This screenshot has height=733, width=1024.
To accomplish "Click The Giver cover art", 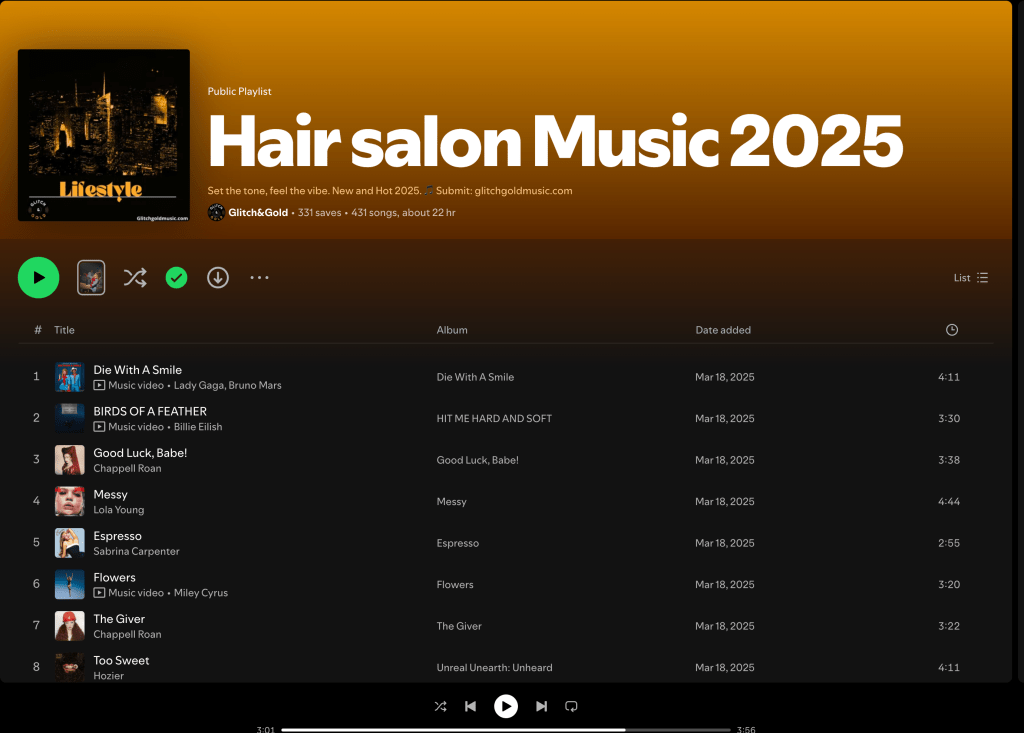I will (69, 626).
